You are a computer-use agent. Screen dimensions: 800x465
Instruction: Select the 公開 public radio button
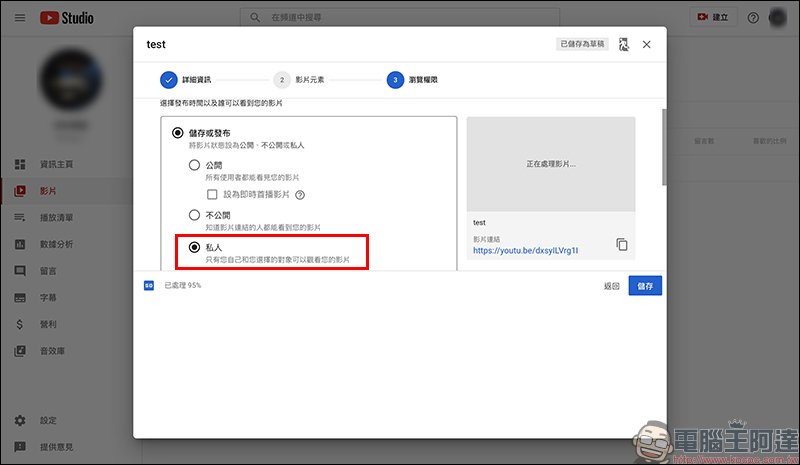[195, 164]
